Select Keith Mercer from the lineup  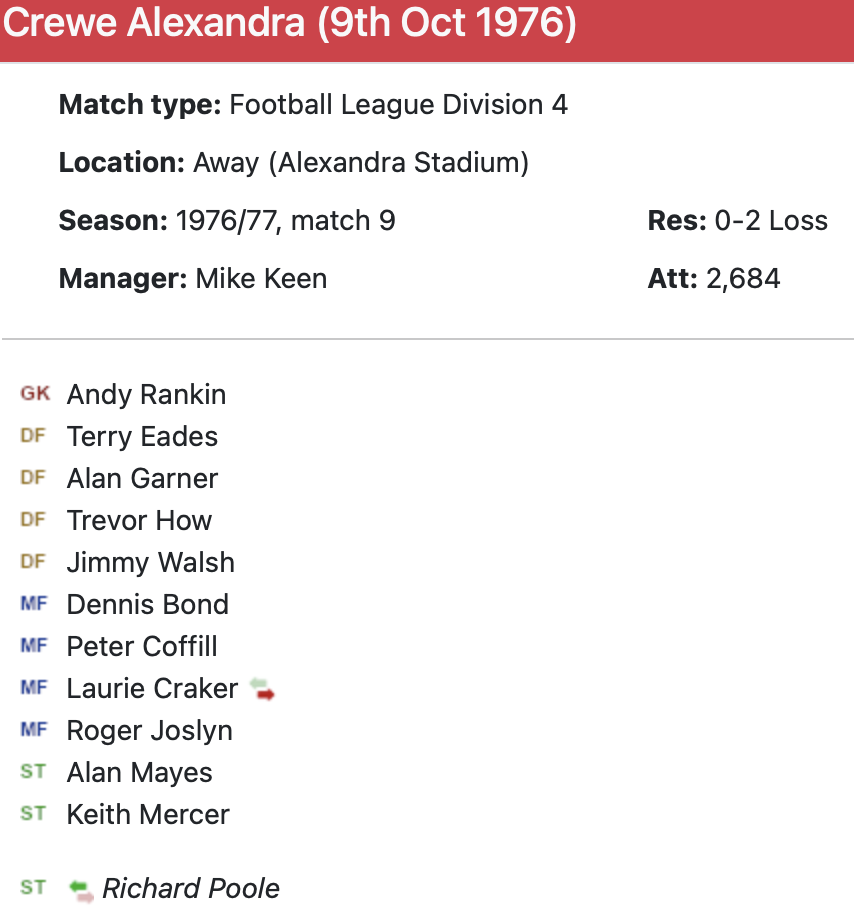click(148, 814)
